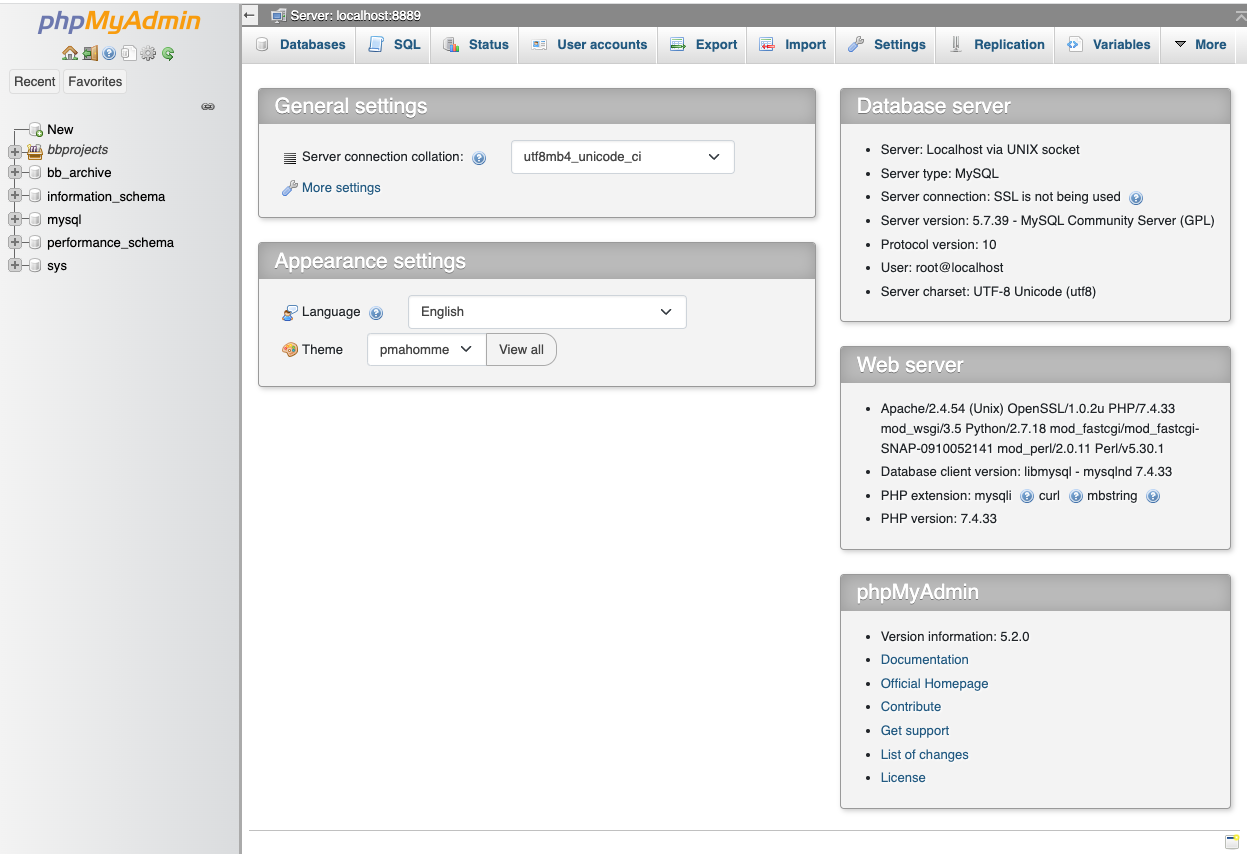Screen dimensions: 1247x854
Task: Click the Log out door icon
Action: point(90,54)
